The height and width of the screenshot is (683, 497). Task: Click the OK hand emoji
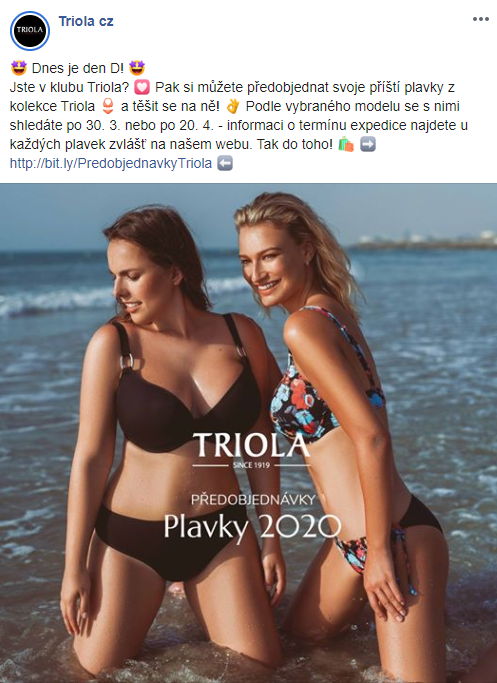coord(233,106)
